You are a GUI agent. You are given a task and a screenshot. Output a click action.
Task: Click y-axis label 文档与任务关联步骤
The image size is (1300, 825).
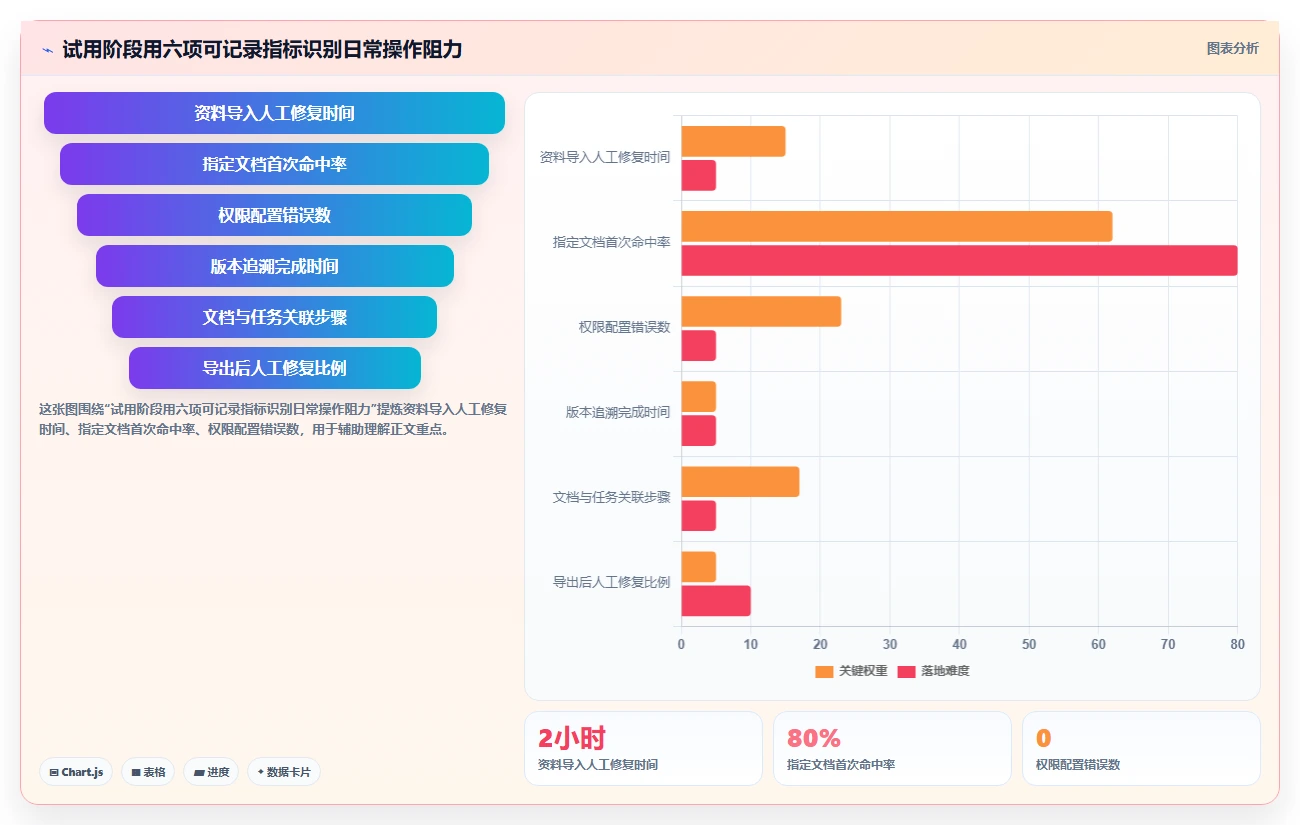click(x=612, y=498)
